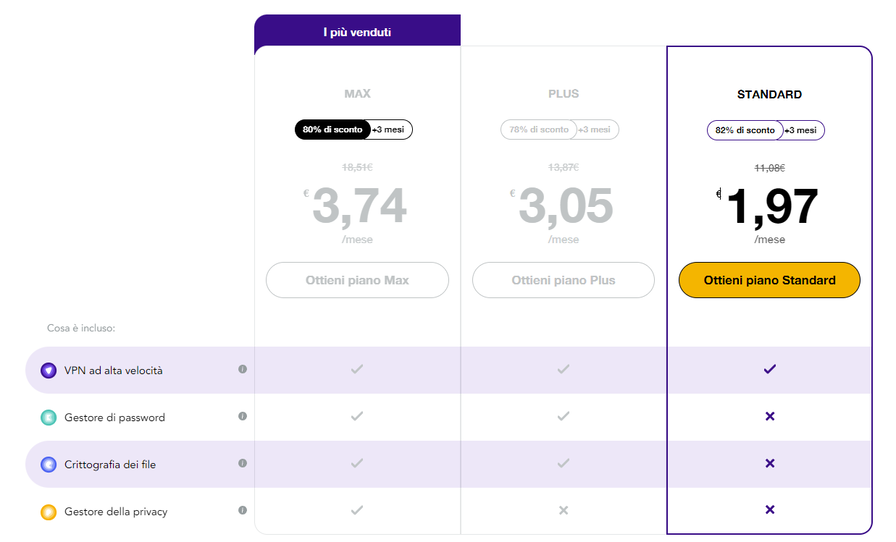The width and height of the screenshot is (896, 542).
Task: Click the blue Crittografia dei file icon
Action: pos(49,464)
